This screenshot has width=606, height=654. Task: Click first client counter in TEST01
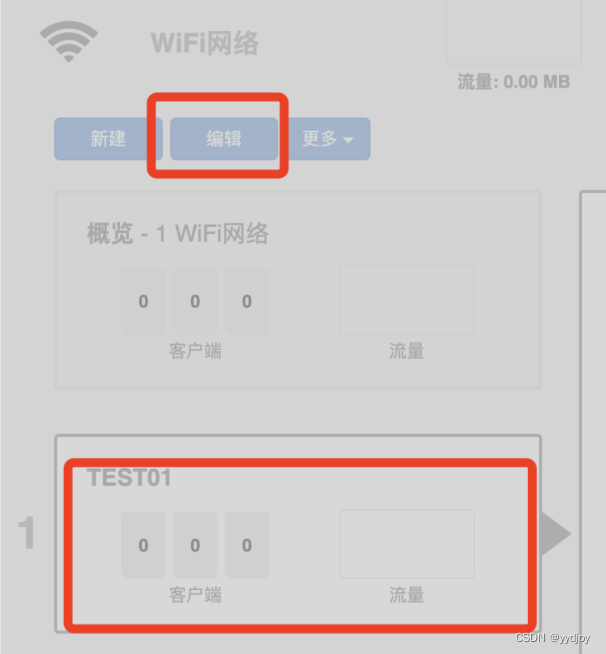tap(143, 545)
